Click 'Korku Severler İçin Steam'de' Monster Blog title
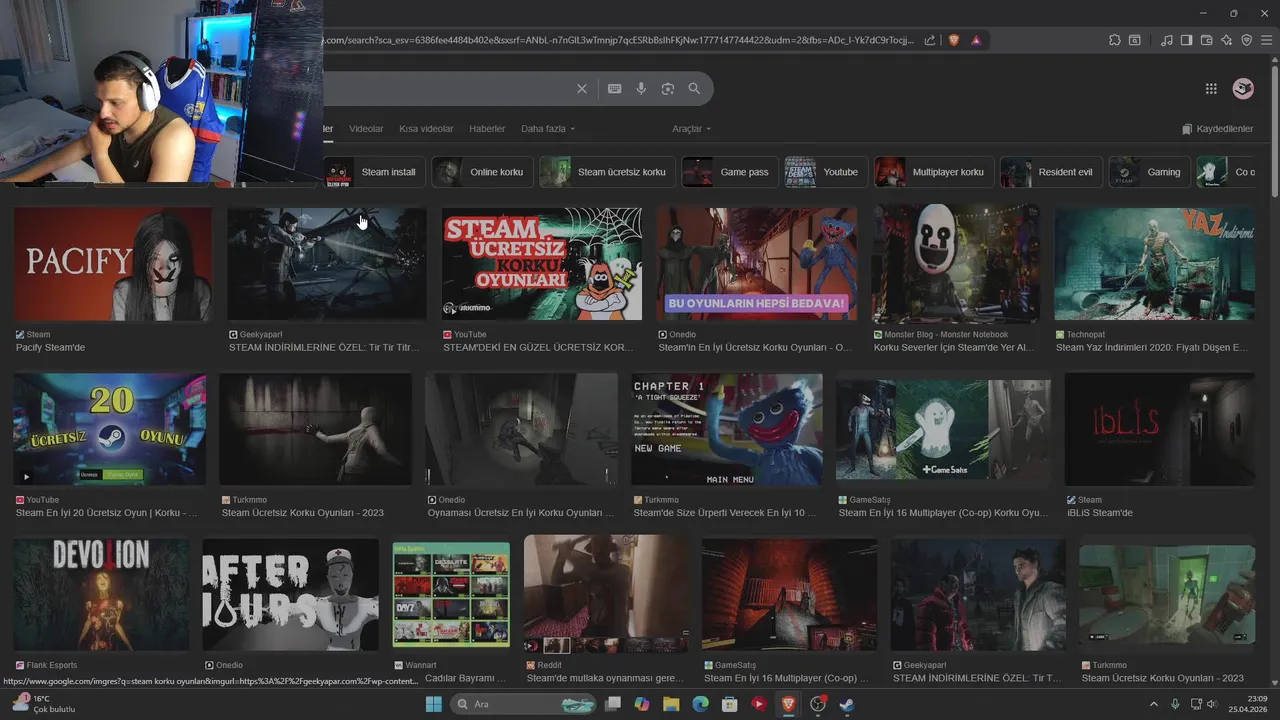Viewport: 1280px width, 720px height. [954, 348]
